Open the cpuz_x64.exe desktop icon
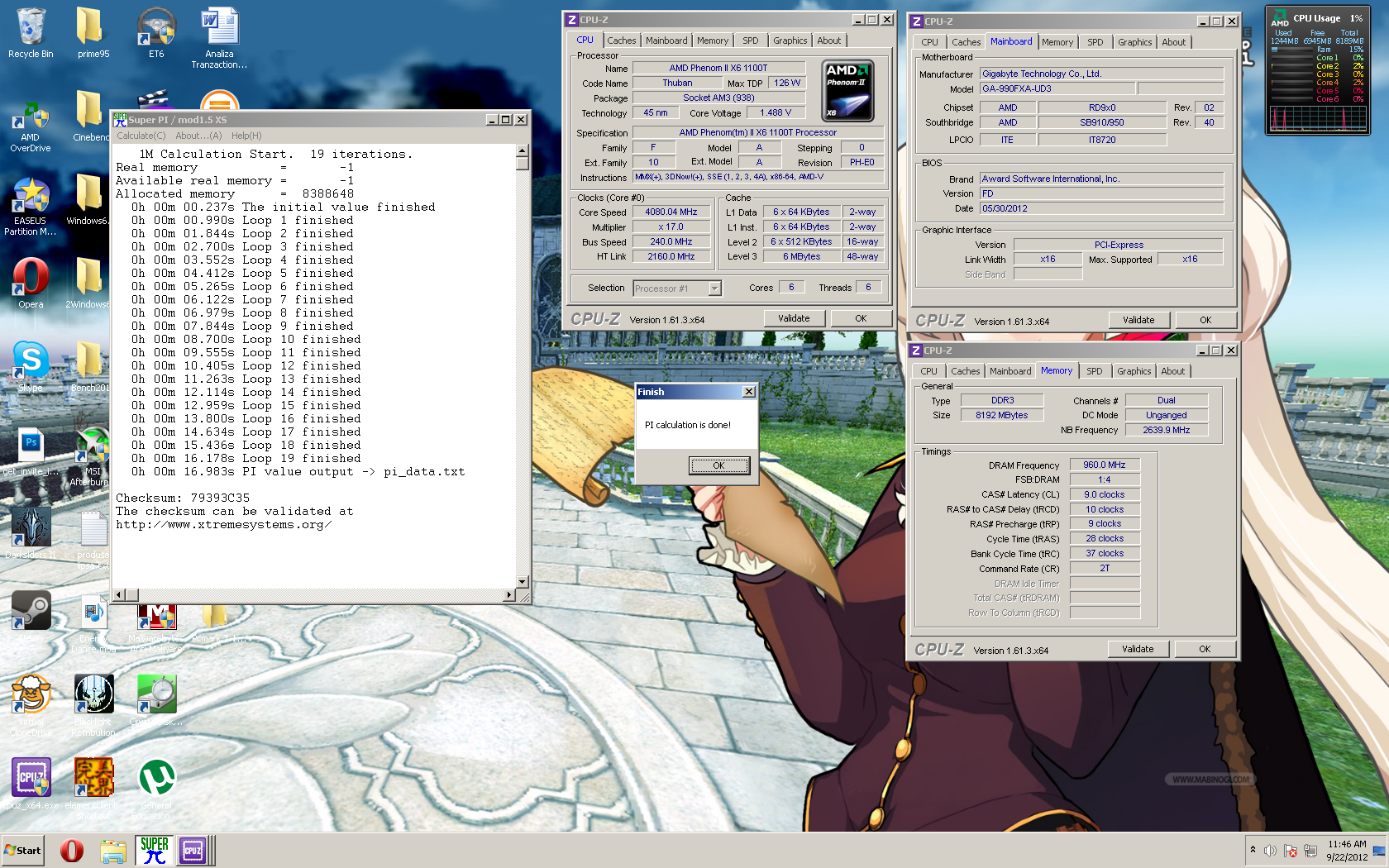 point(31,784)
